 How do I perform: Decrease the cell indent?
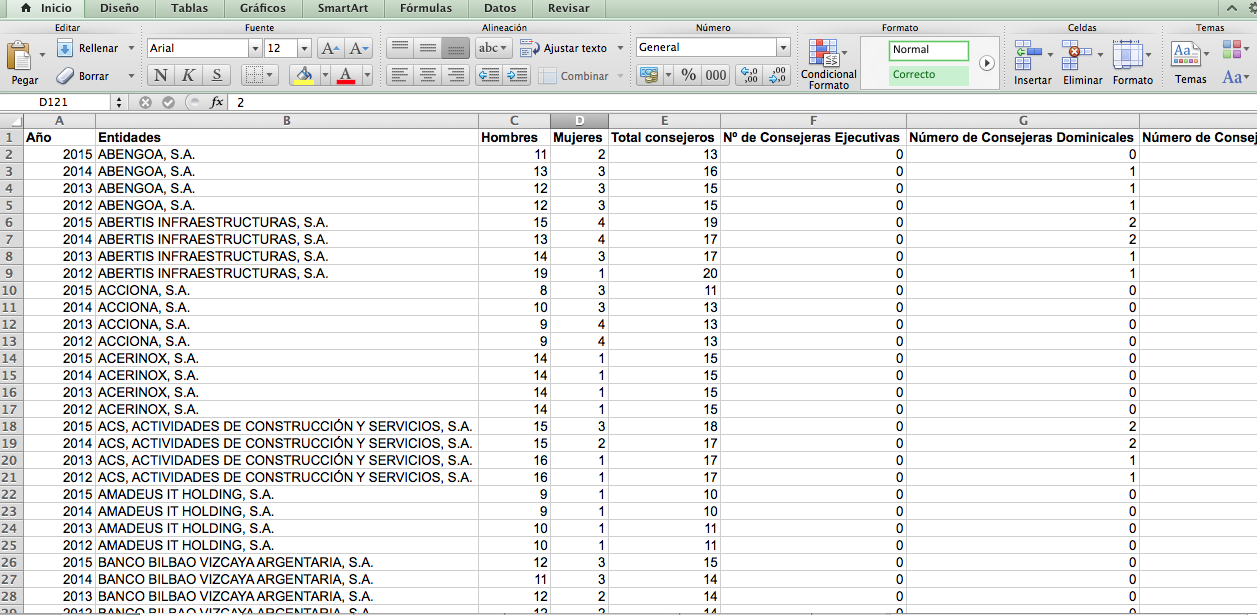pyautogui.click(x=489, y=75)
